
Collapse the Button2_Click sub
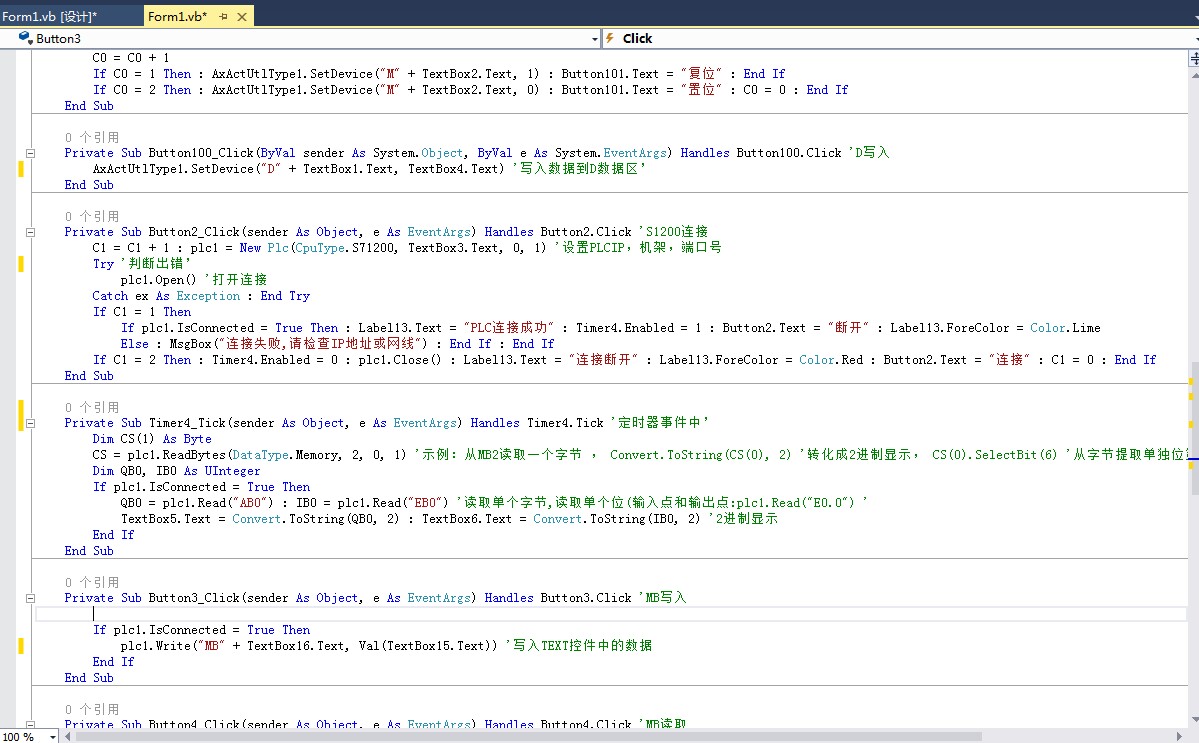(31, 232)
